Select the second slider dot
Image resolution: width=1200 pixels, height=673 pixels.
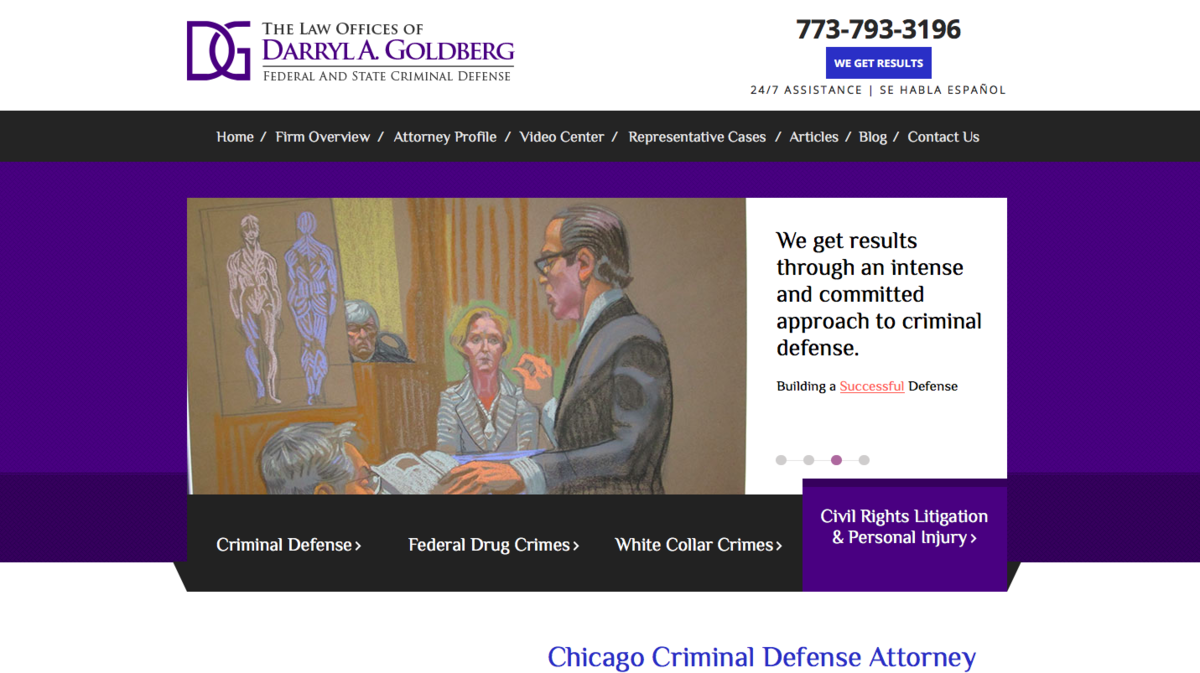pos(808,460)
